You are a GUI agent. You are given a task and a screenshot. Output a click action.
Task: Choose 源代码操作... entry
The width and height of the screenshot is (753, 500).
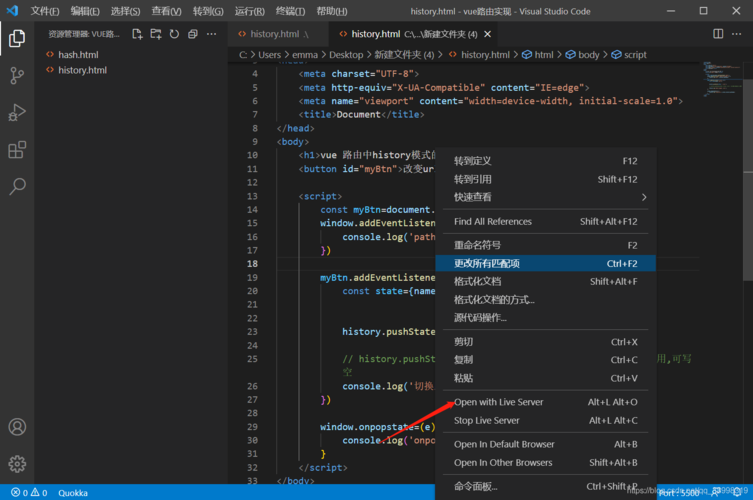pos(546,317)
